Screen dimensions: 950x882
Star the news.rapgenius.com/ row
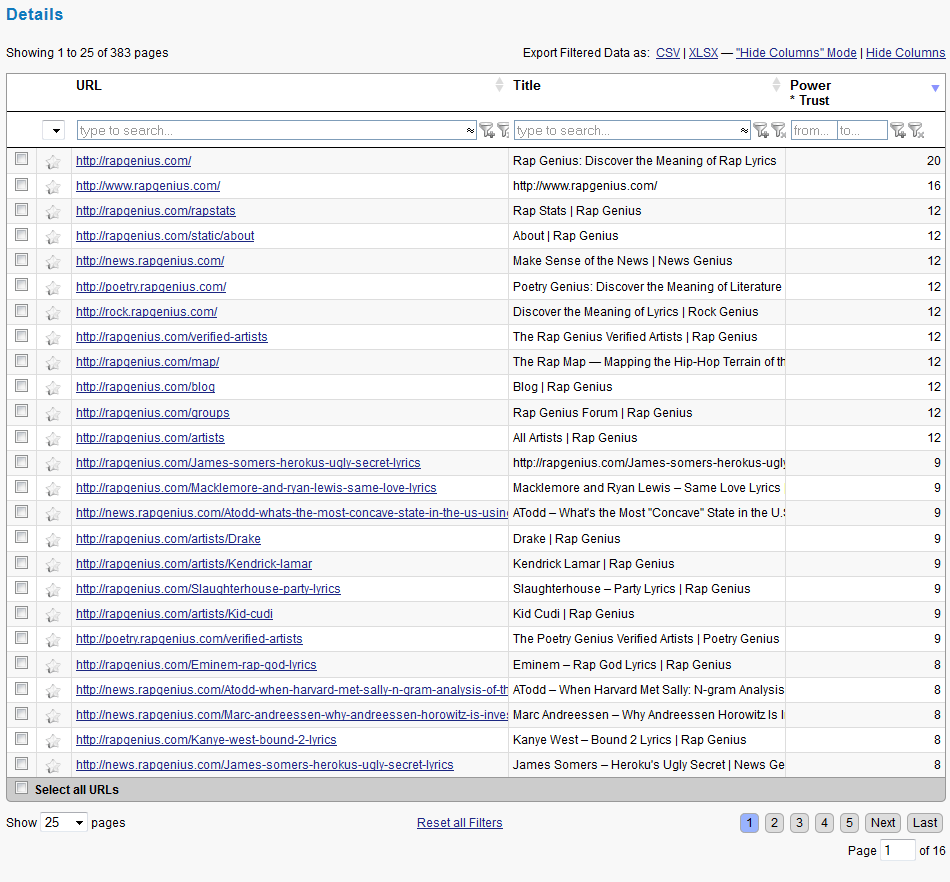53,262
